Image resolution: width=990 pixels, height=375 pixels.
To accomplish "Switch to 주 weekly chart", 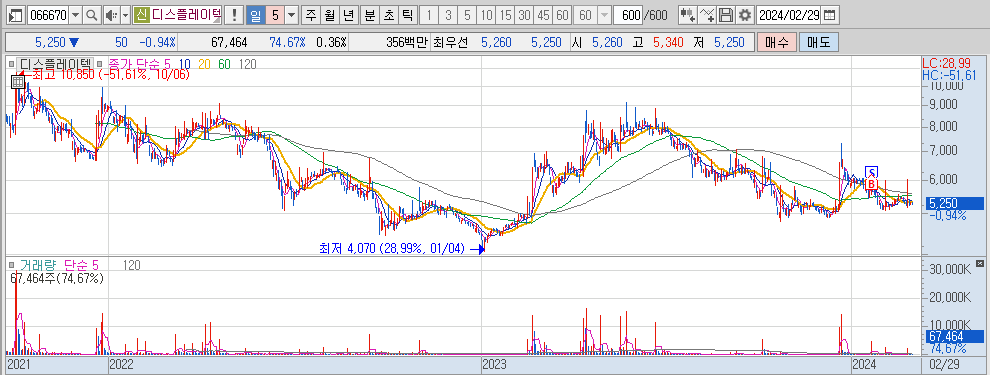I will tap(311, 15).
